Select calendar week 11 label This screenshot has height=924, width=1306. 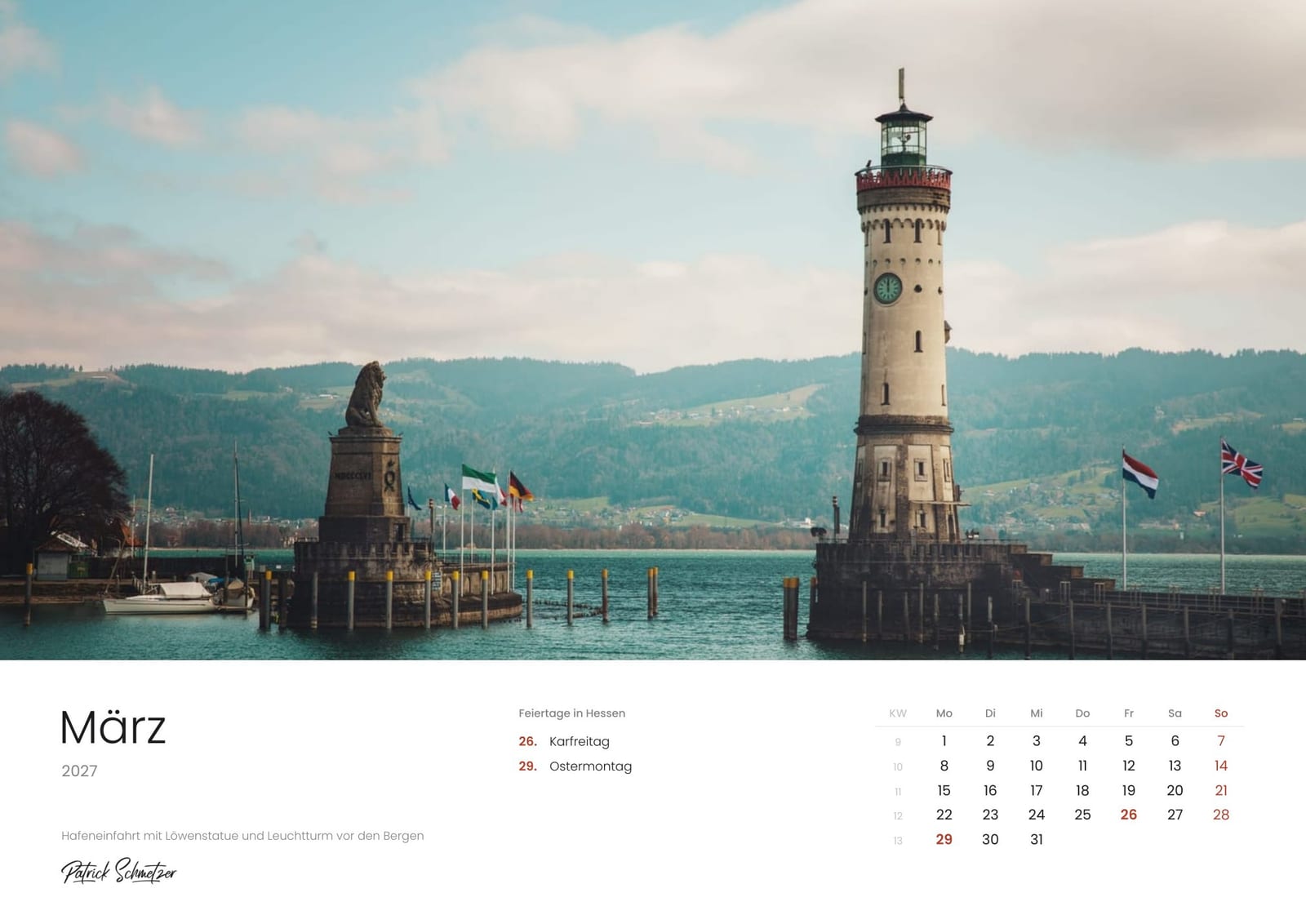(898, 791)
